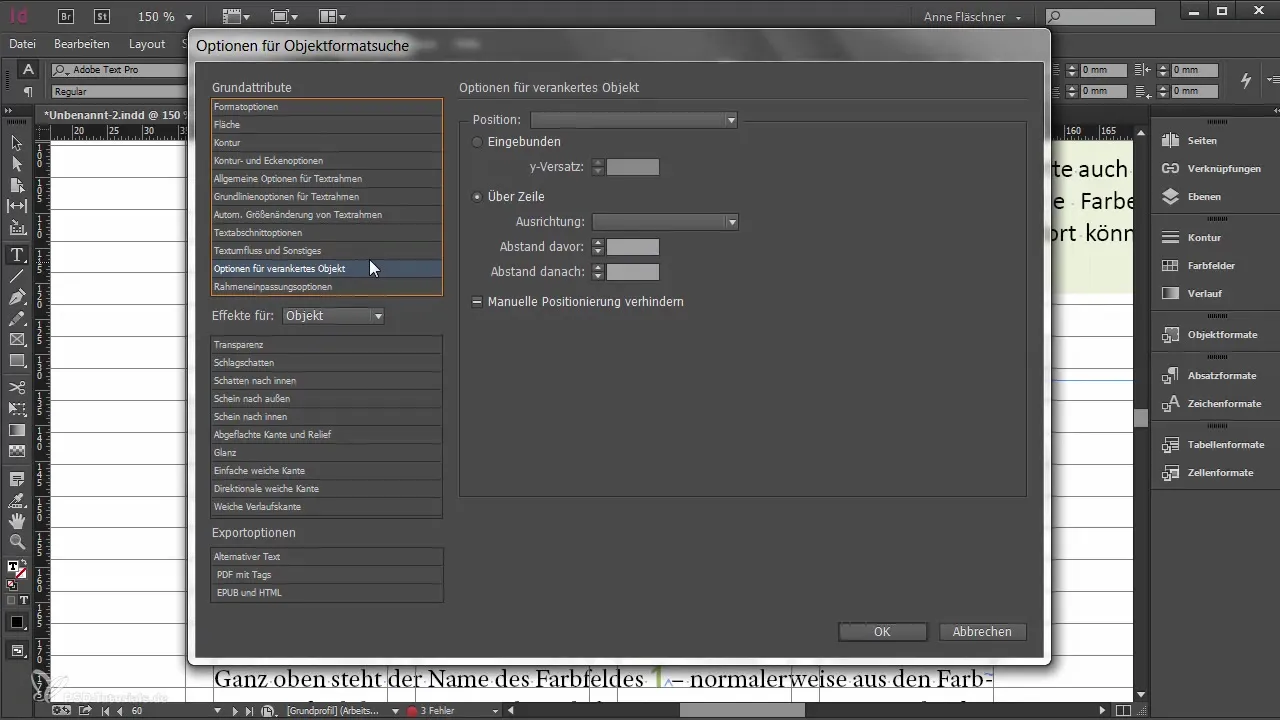This screenshot has width=1280, height=720.
Task: Select the Line tool
Action: 17,276
